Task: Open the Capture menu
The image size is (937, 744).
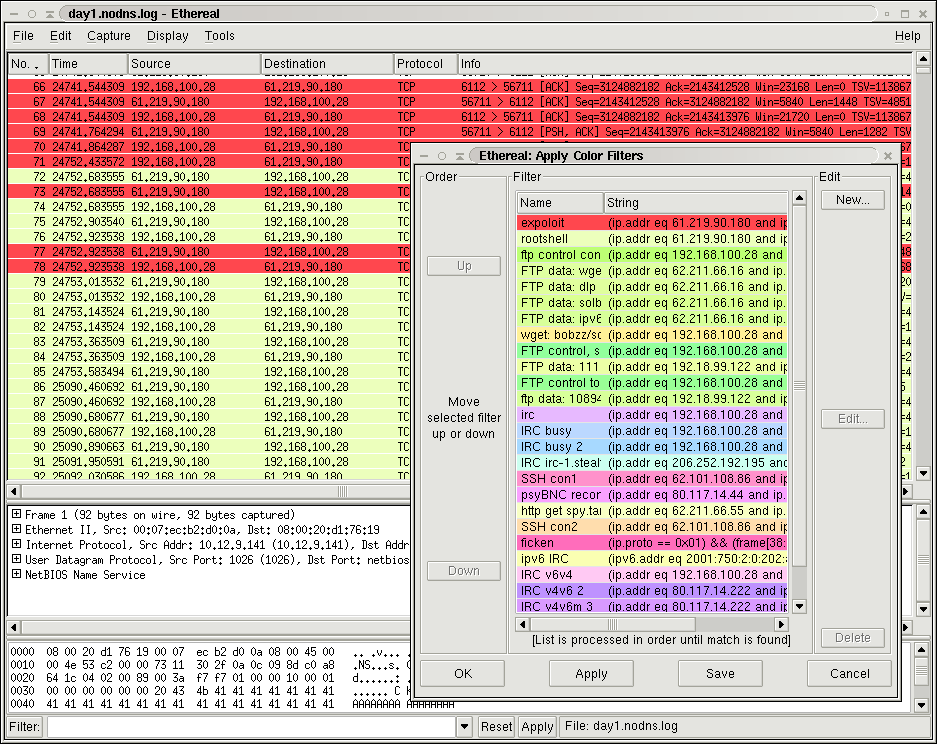Action: [x=109, y=36]
